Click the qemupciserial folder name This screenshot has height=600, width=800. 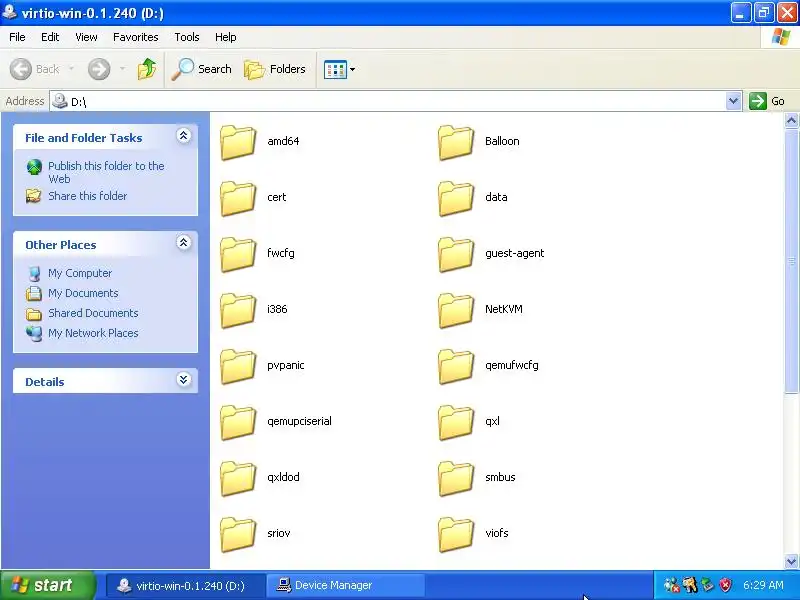[x=299, y=421]
